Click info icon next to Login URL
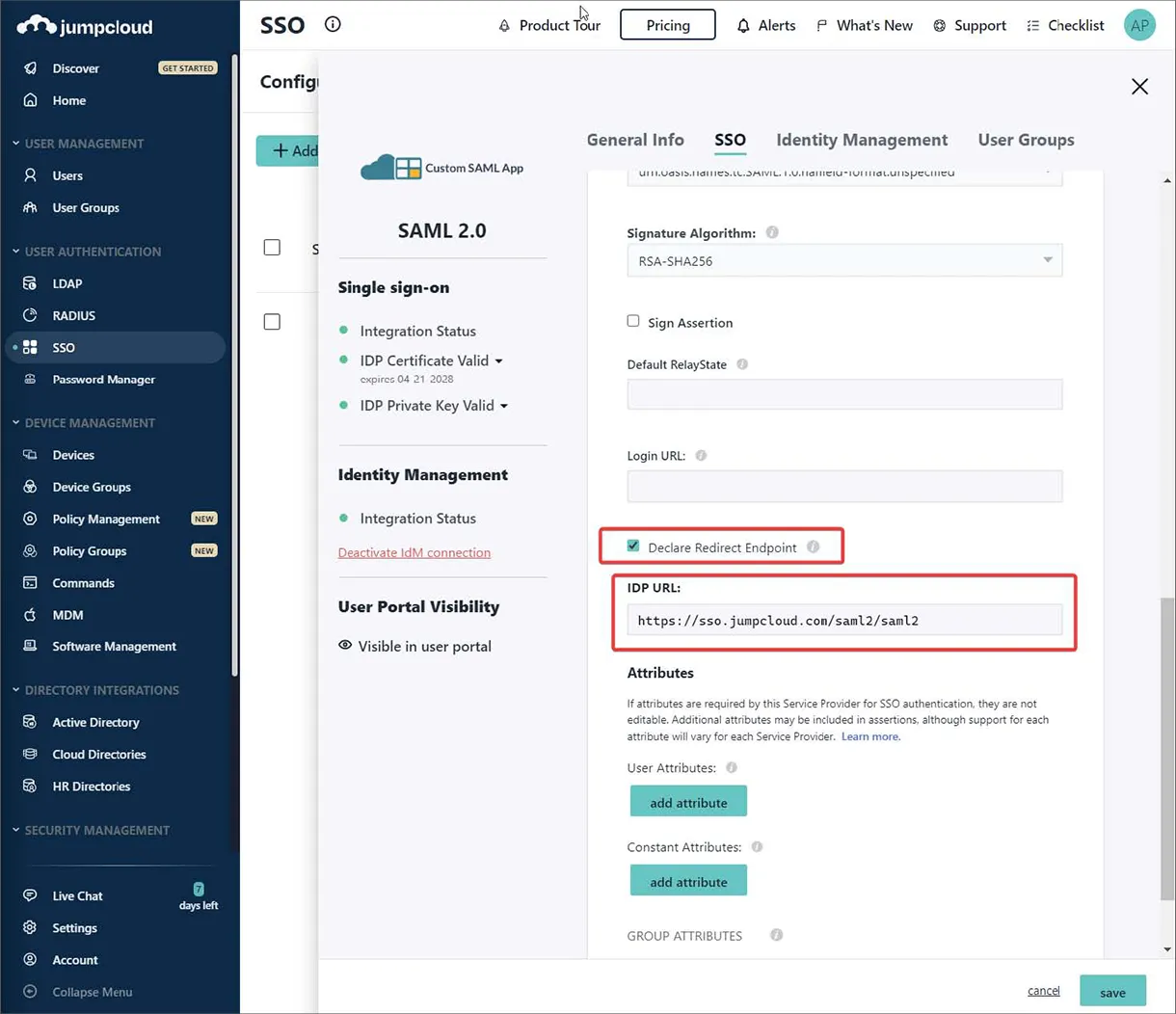The width and height of the screenshot is (1176, 1014). point(701,455)
